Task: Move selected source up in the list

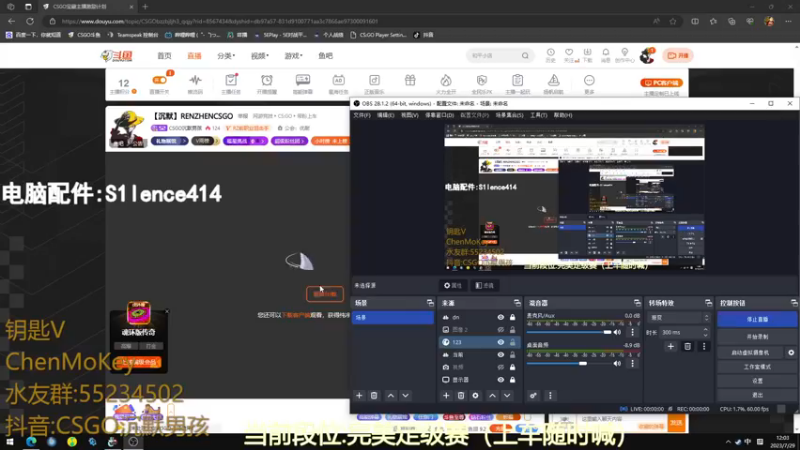Action: coord(492,395)
